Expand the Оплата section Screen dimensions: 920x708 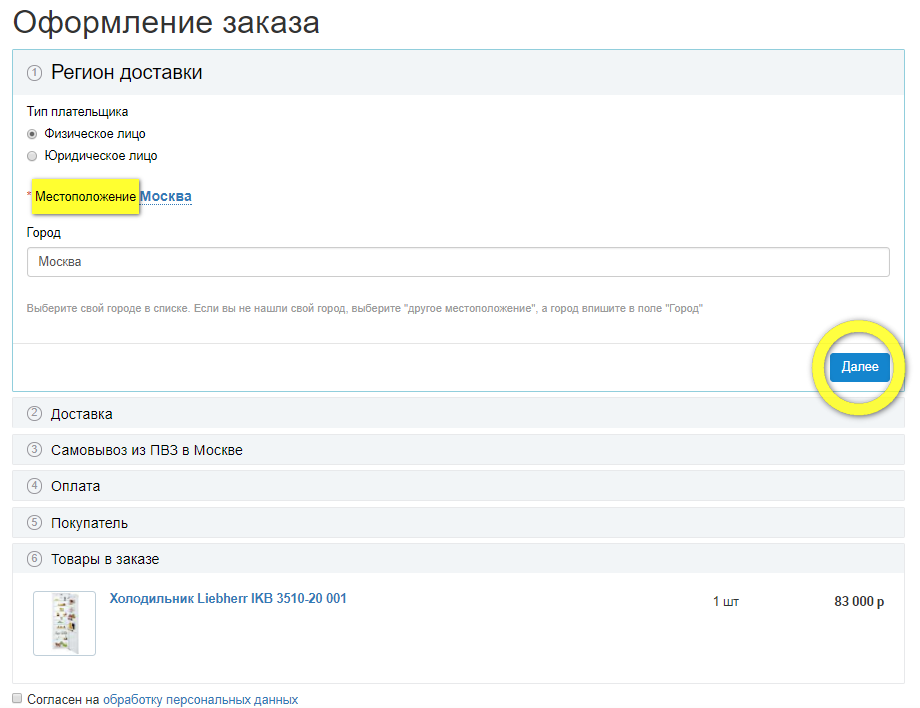click(458, 486)
